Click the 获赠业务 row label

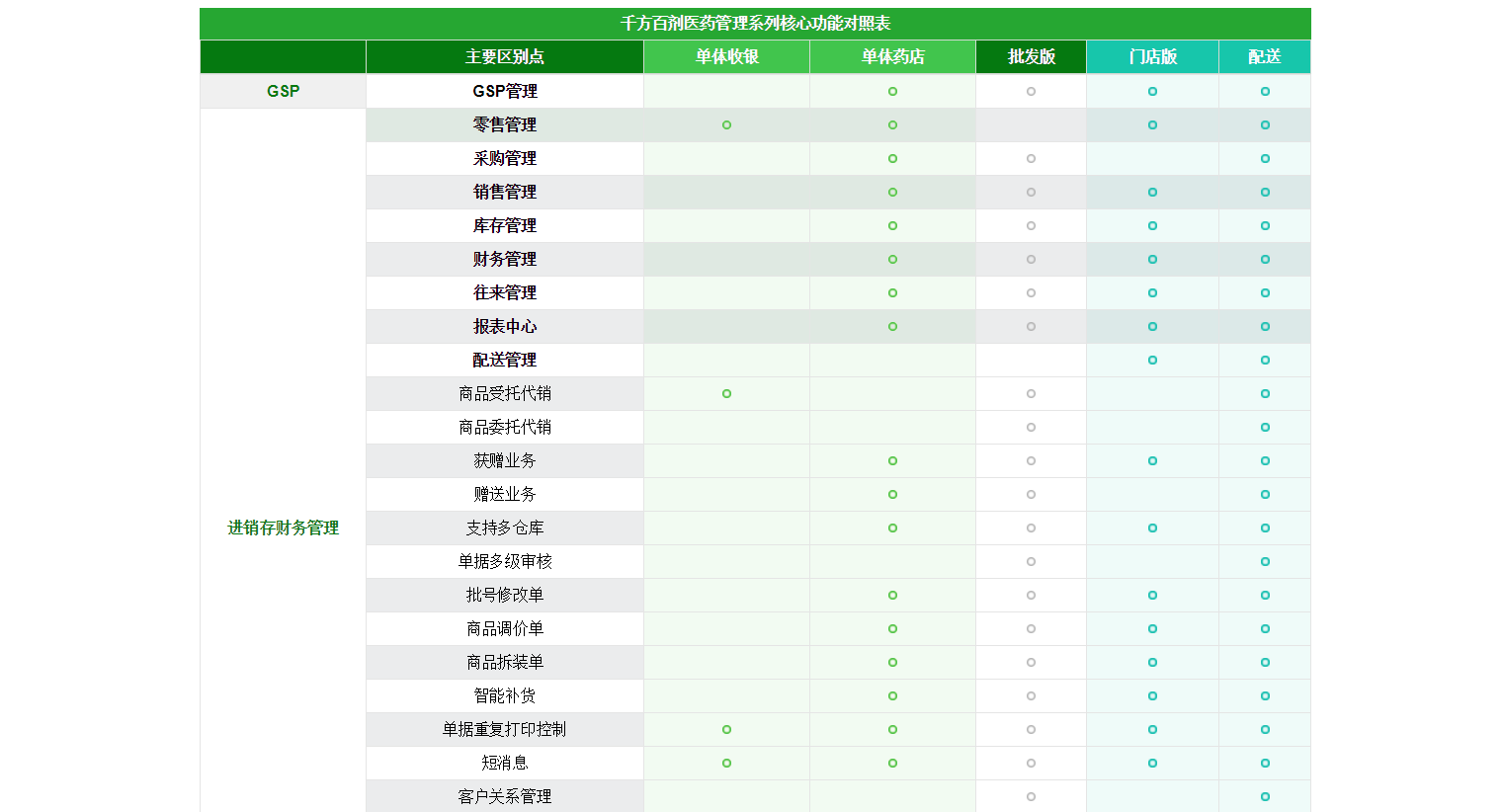[x=505, y=460]
